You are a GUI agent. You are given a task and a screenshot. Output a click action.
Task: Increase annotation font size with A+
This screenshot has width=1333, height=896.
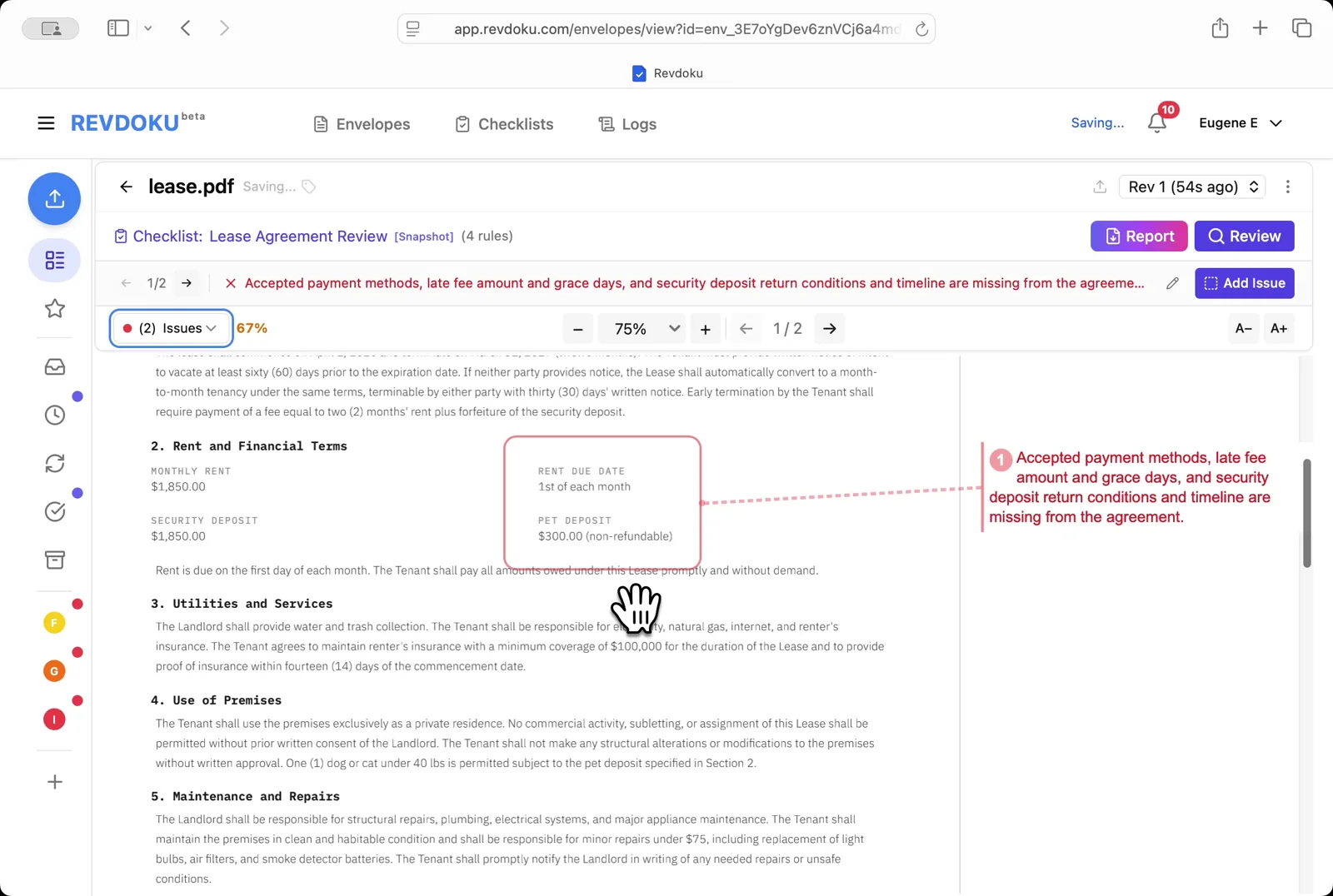coord(1278,329)
